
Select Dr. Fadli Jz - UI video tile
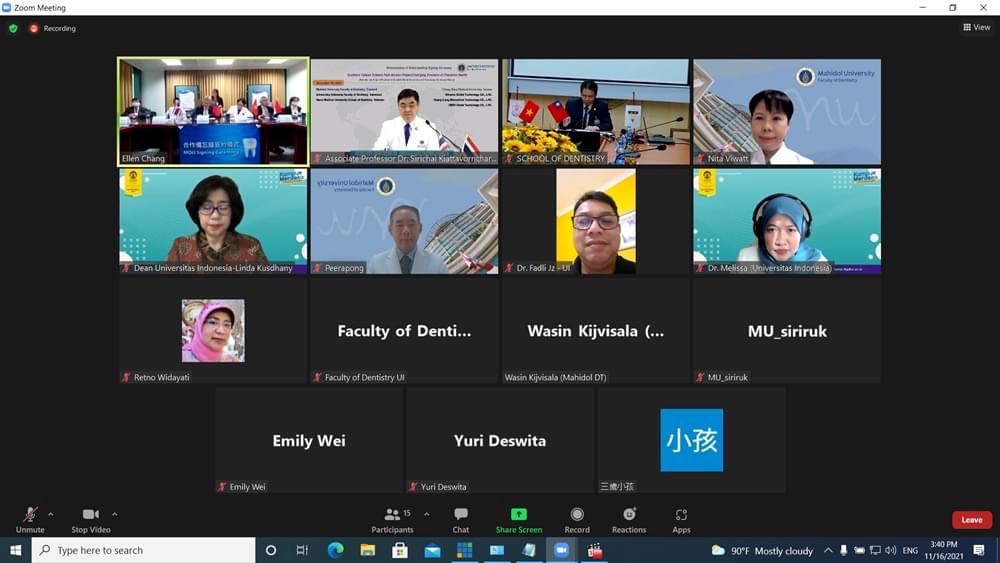tap(595, 221)
